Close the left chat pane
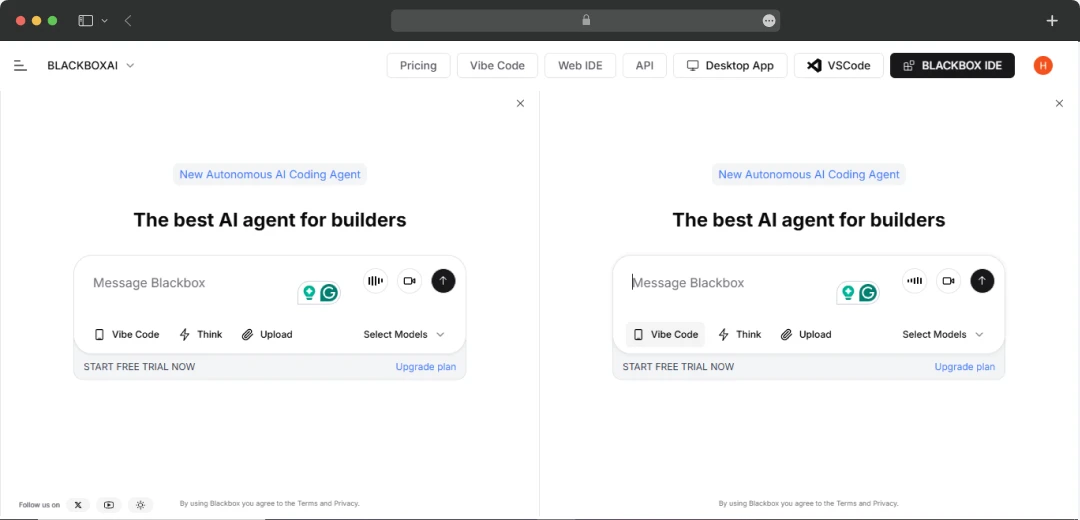 [x=520, y=103]
